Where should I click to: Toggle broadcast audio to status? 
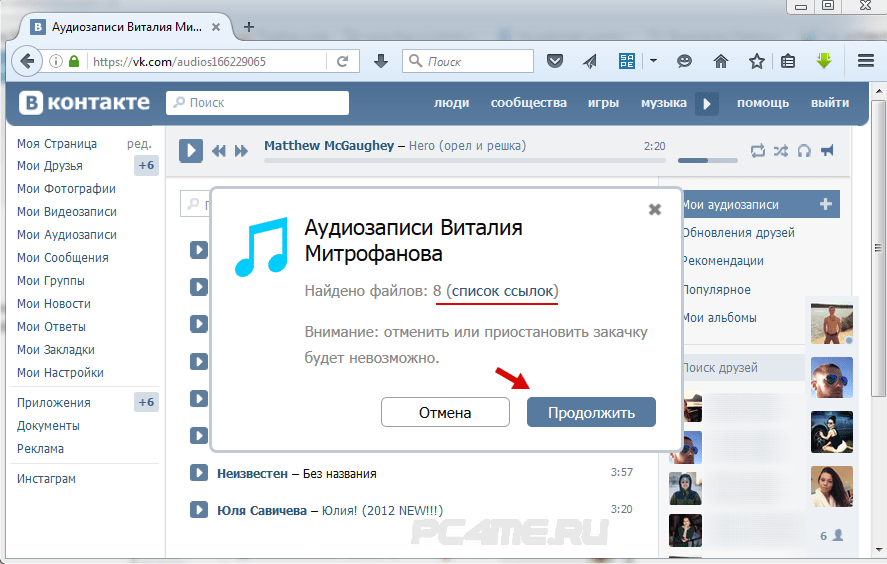pos(827,151)
